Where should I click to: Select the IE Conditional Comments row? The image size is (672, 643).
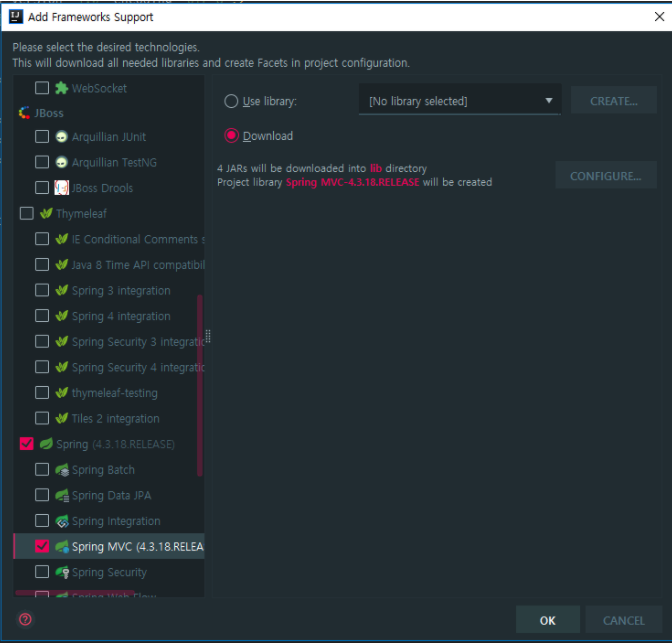(109, 239)
